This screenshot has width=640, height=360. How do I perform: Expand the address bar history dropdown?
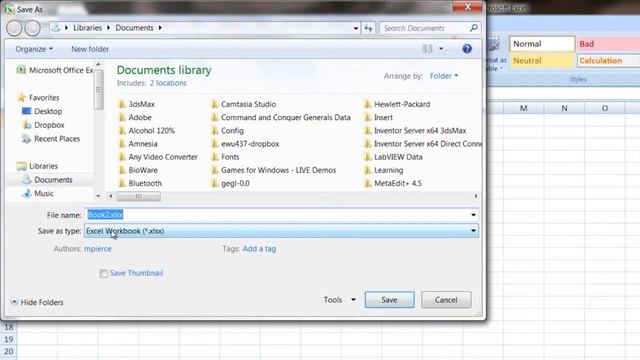[356, 28]
